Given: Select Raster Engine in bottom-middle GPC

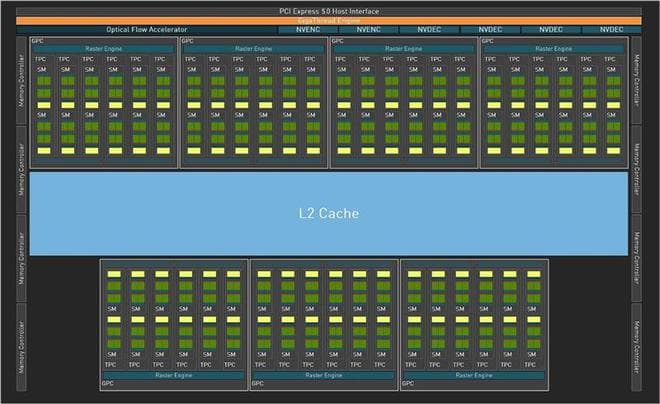Looking at the screenshot, I should (x=323, y=375).
